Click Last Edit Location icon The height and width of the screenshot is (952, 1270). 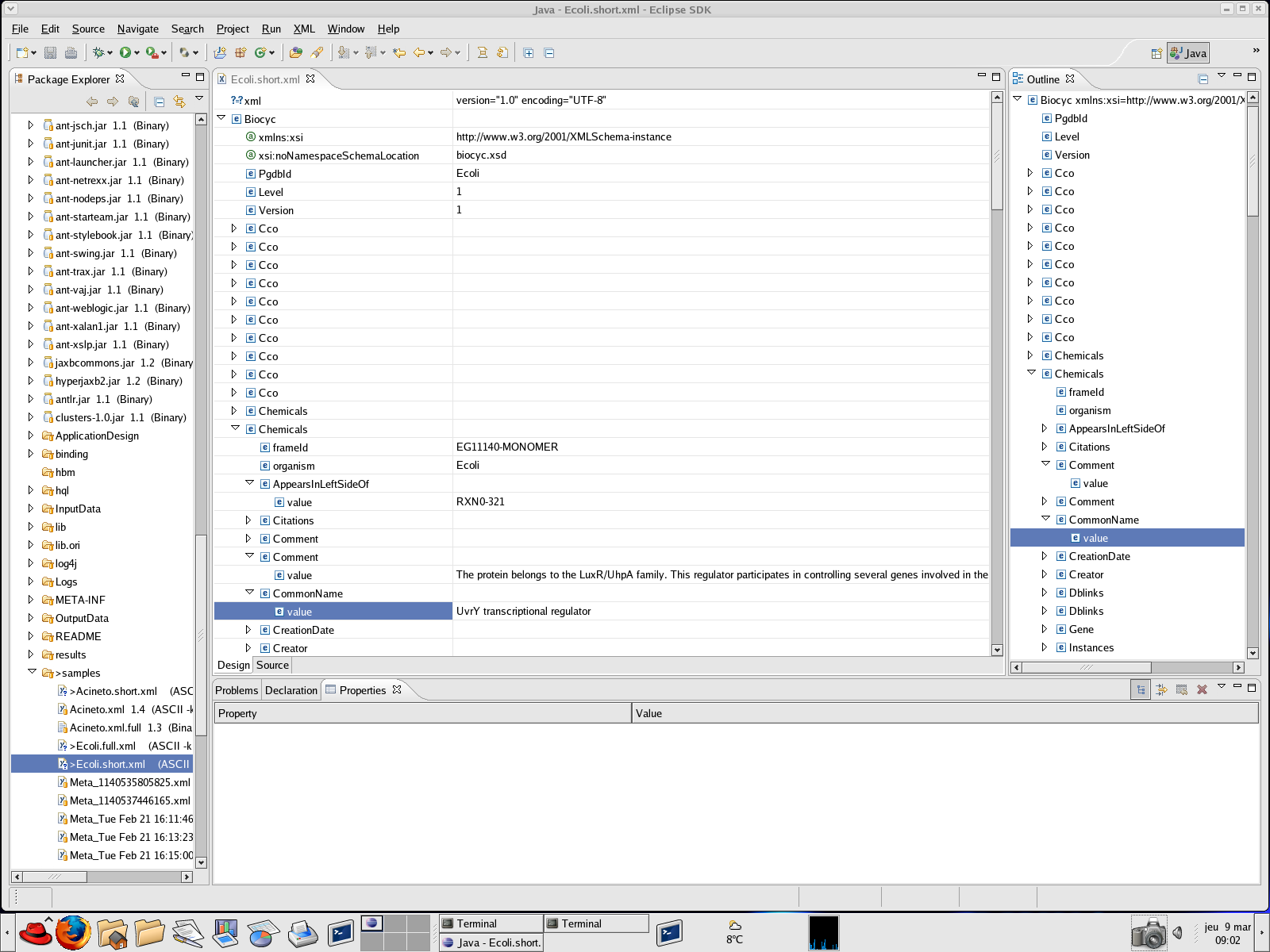coord(399,52)
